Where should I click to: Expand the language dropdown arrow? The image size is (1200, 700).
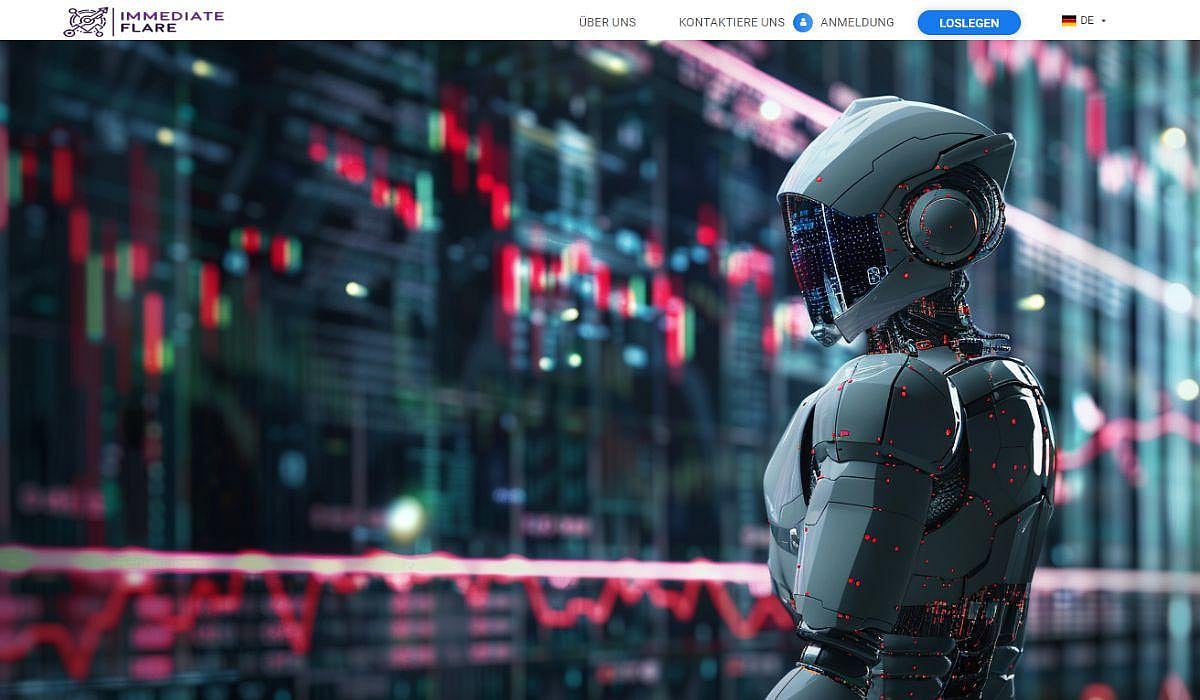(x=1103, y=21)
